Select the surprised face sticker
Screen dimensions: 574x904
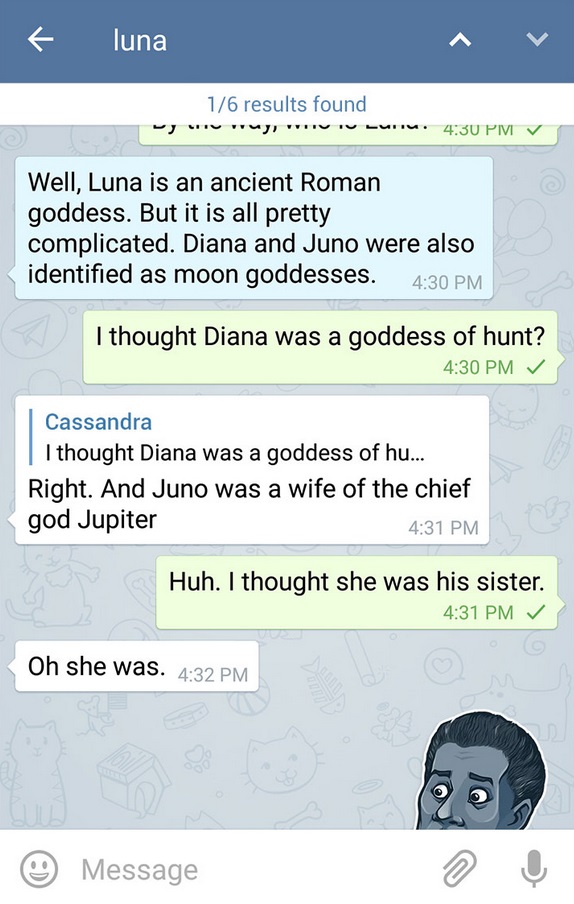482,770
